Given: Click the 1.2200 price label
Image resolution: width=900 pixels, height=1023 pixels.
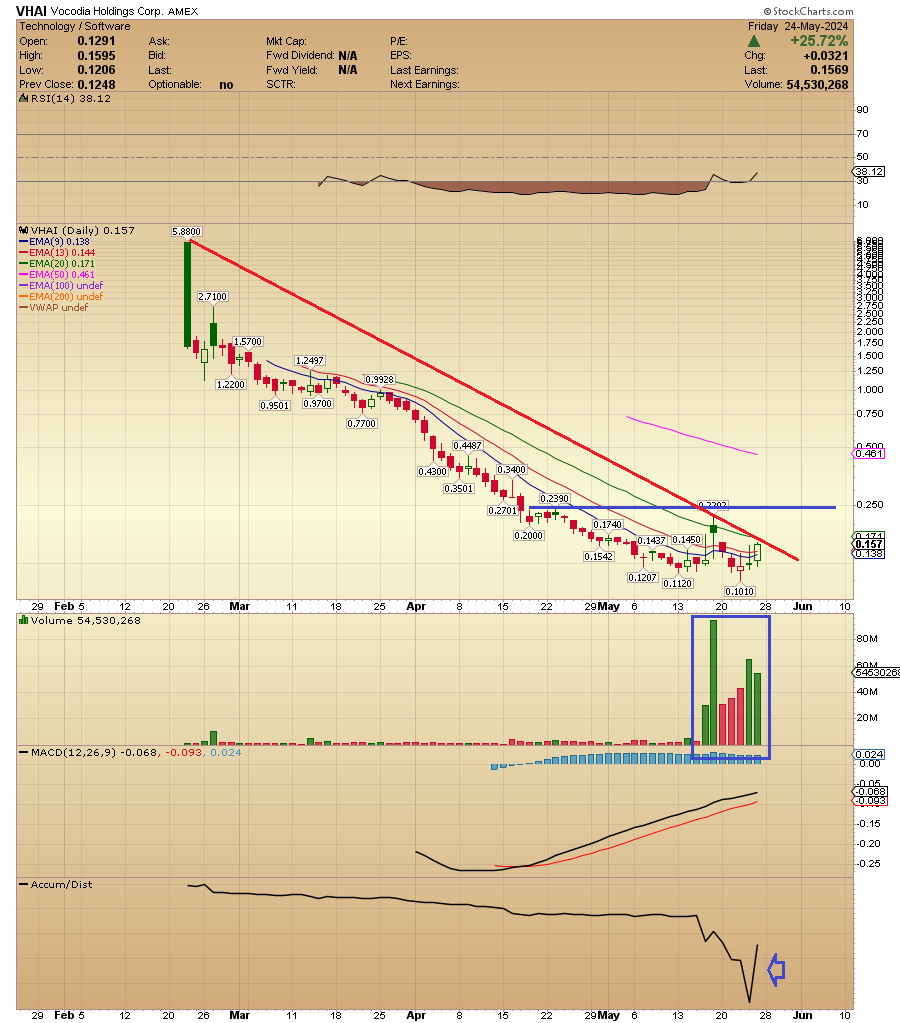Looking at the screenshot, I should 231,384.
